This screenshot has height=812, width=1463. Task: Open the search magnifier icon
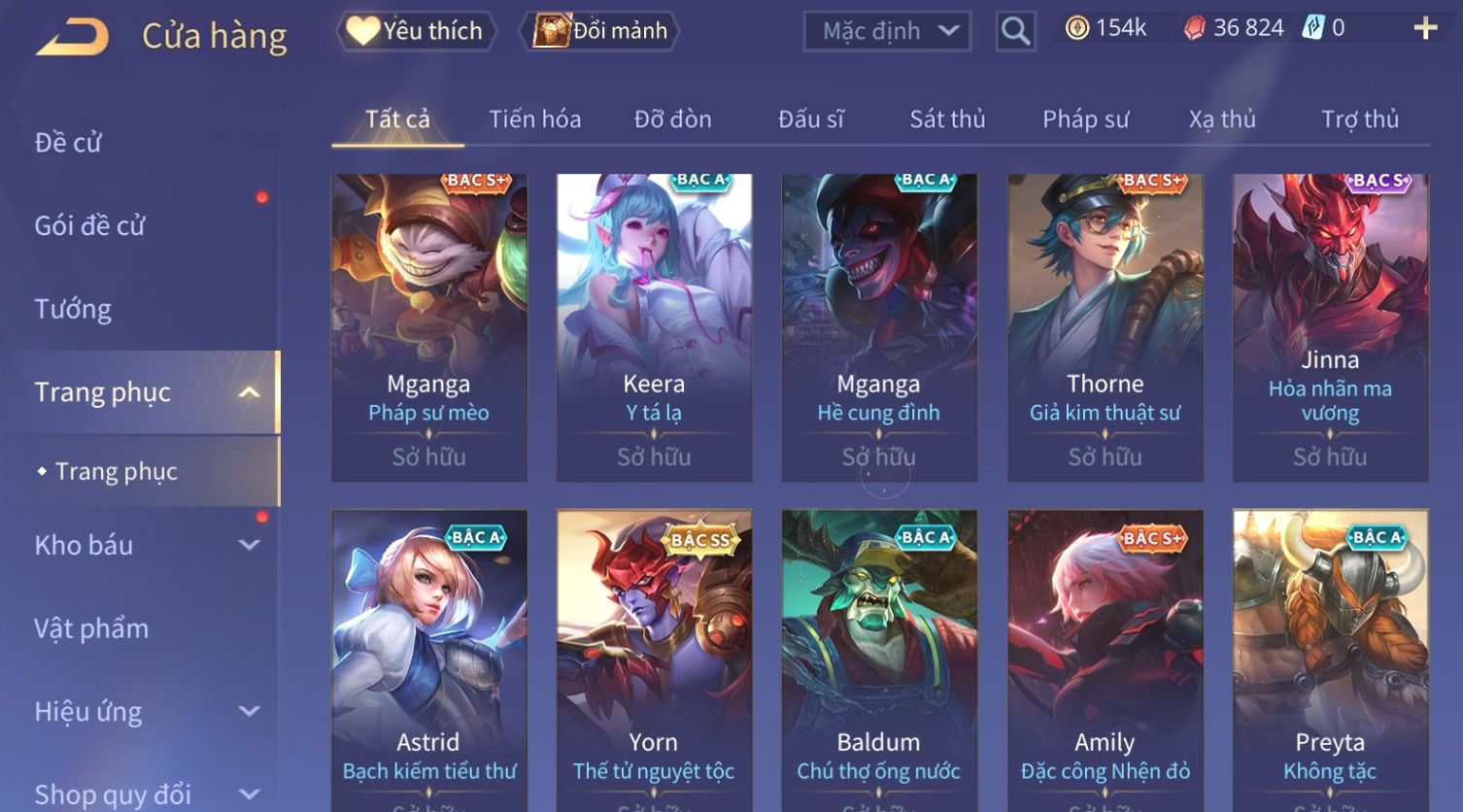[1015, 31]
